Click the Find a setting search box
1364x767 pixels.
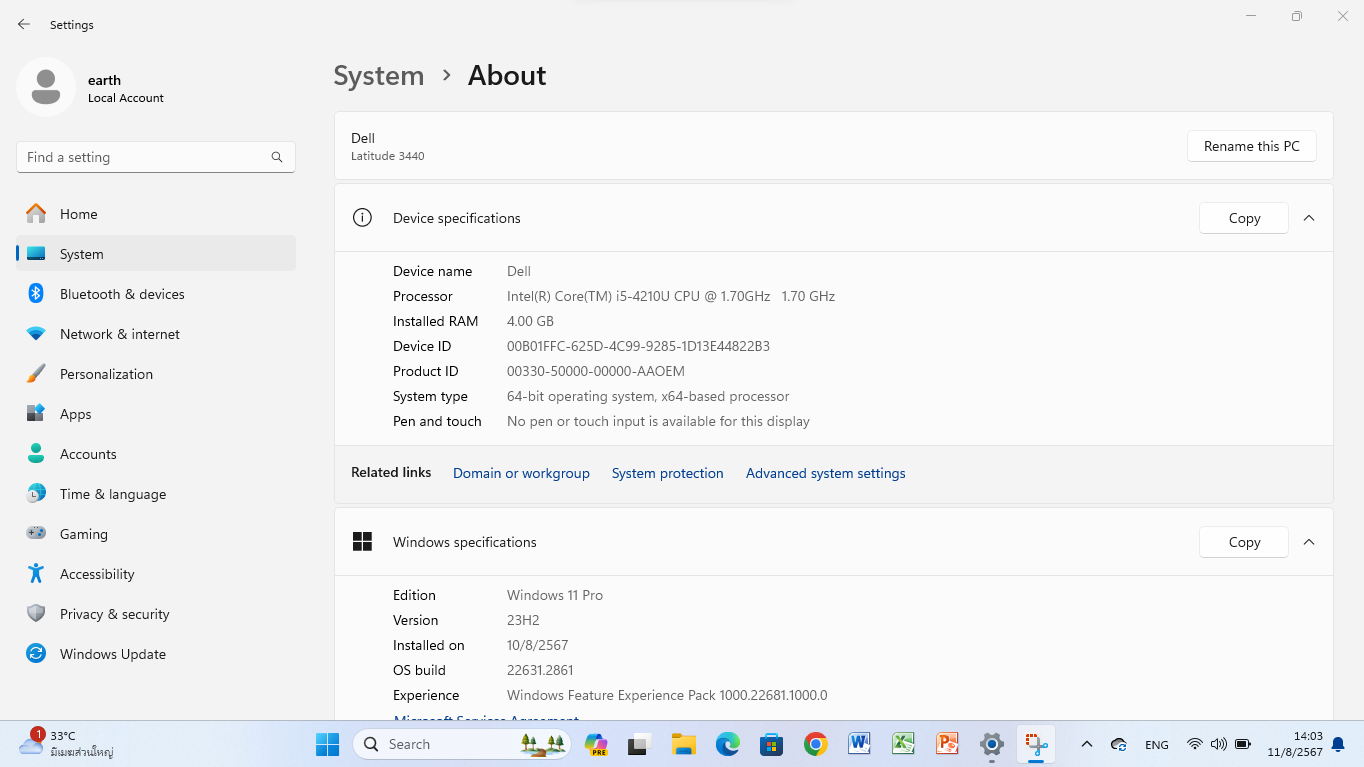tap(155, 157)
